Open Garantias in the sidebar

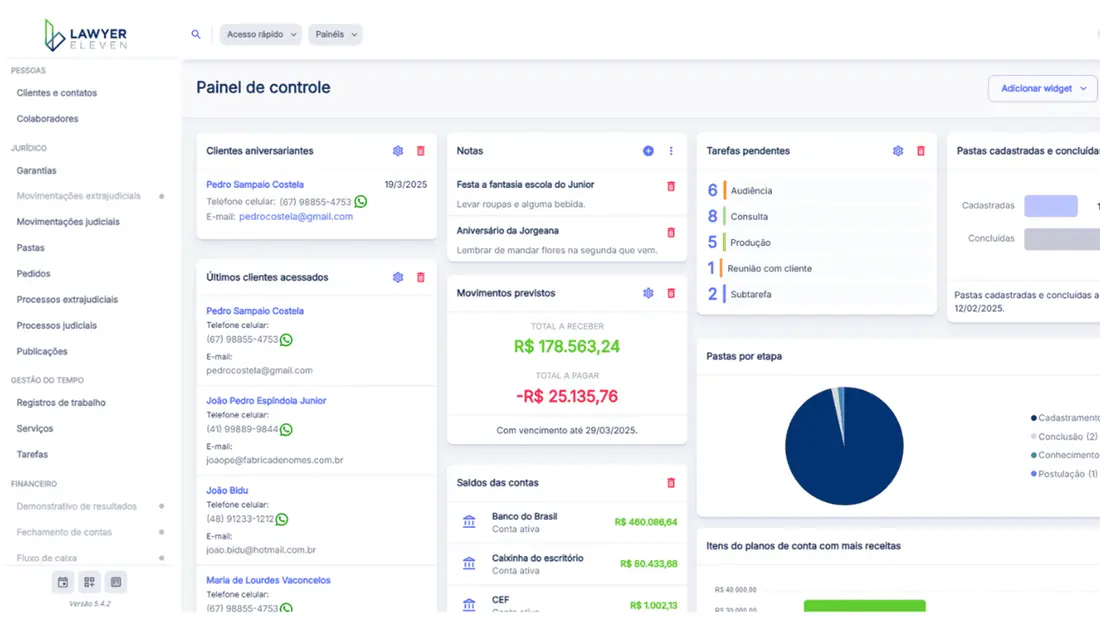coord(36,171)
